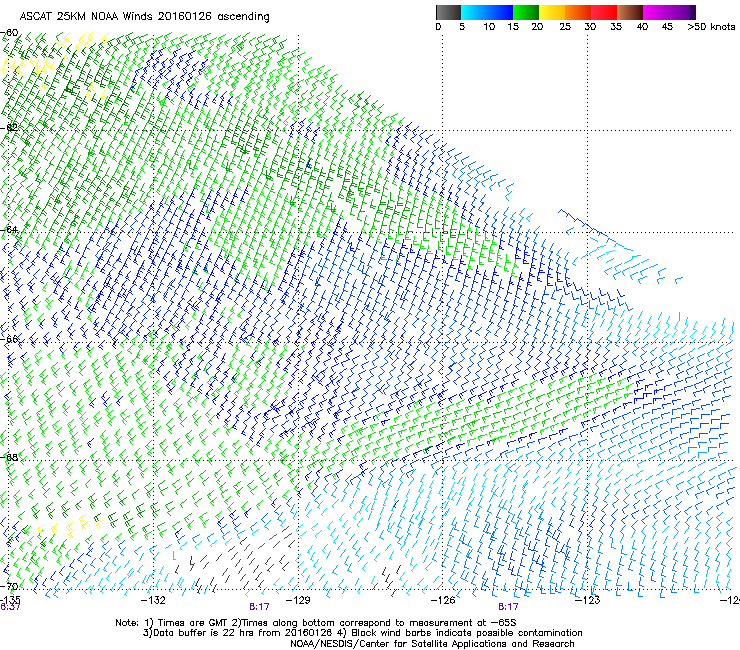Click the cyan 5-10 knots legend color
The image size is (740, 650).
[x=473, y=12]
